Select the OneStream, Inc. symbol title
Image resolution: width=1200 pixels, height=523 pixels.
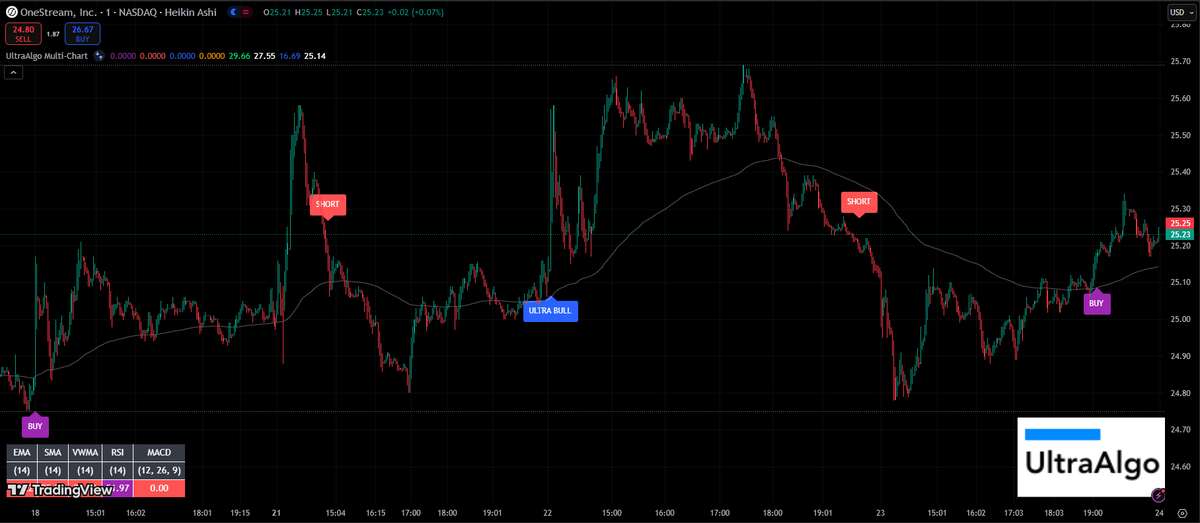pos(58,12)
